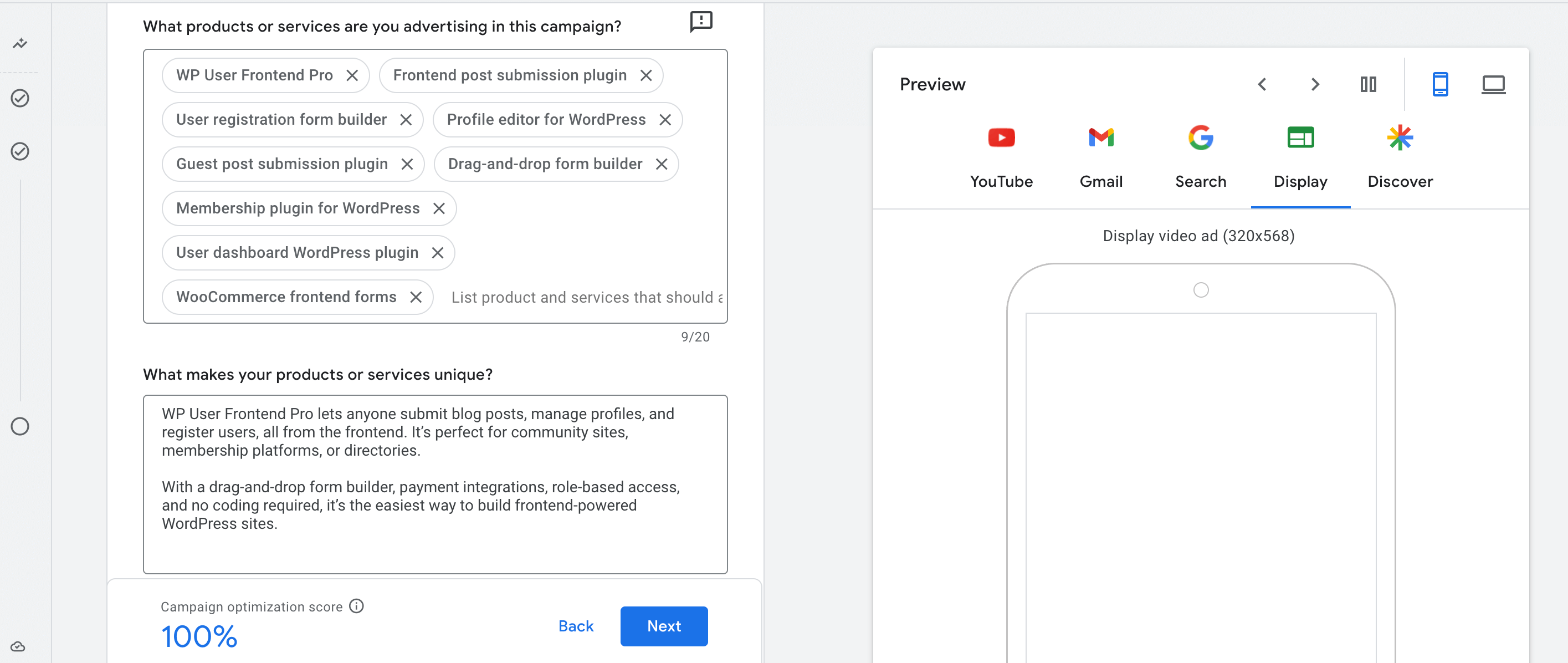1568x663 pixels.
Task: Go to previous ad preview
Action: pyautogui.click(x=1262, y=85)
